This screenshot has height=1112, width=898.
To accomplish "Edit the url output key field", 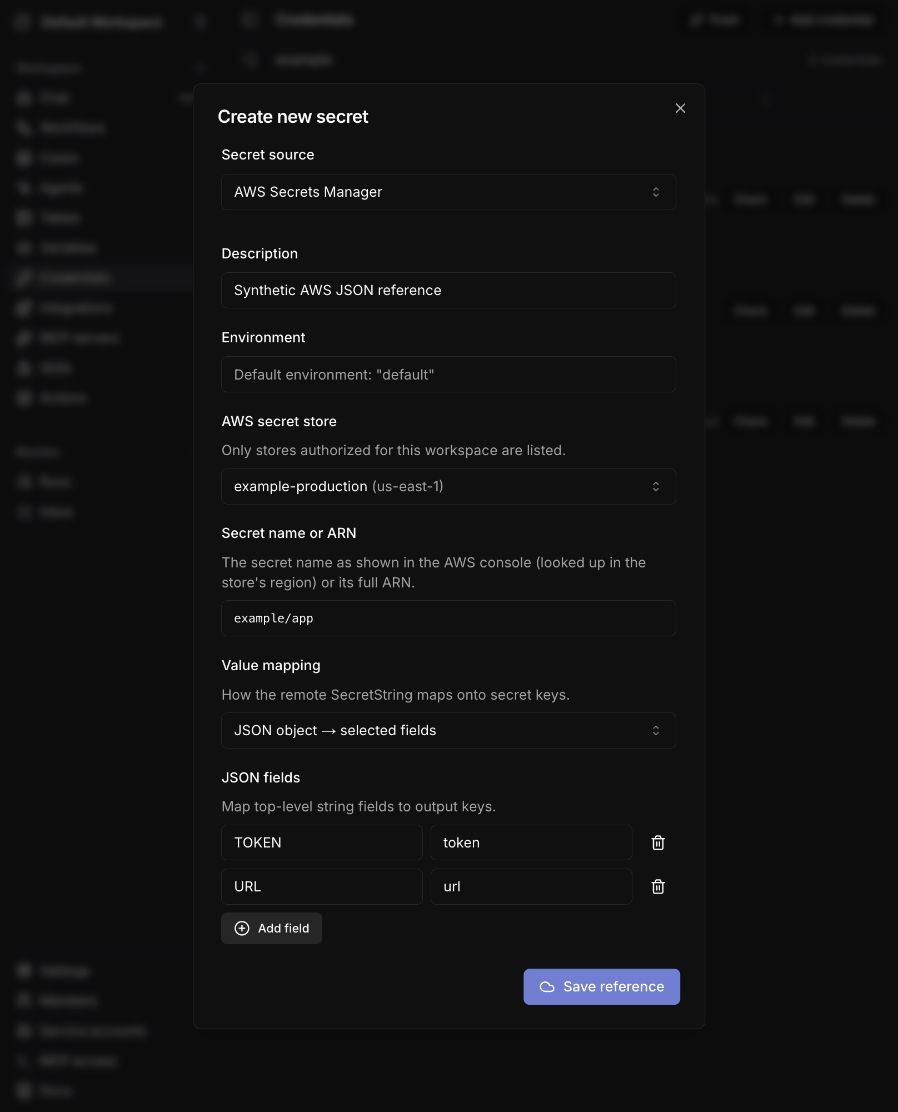I will [x=531, y=886].
